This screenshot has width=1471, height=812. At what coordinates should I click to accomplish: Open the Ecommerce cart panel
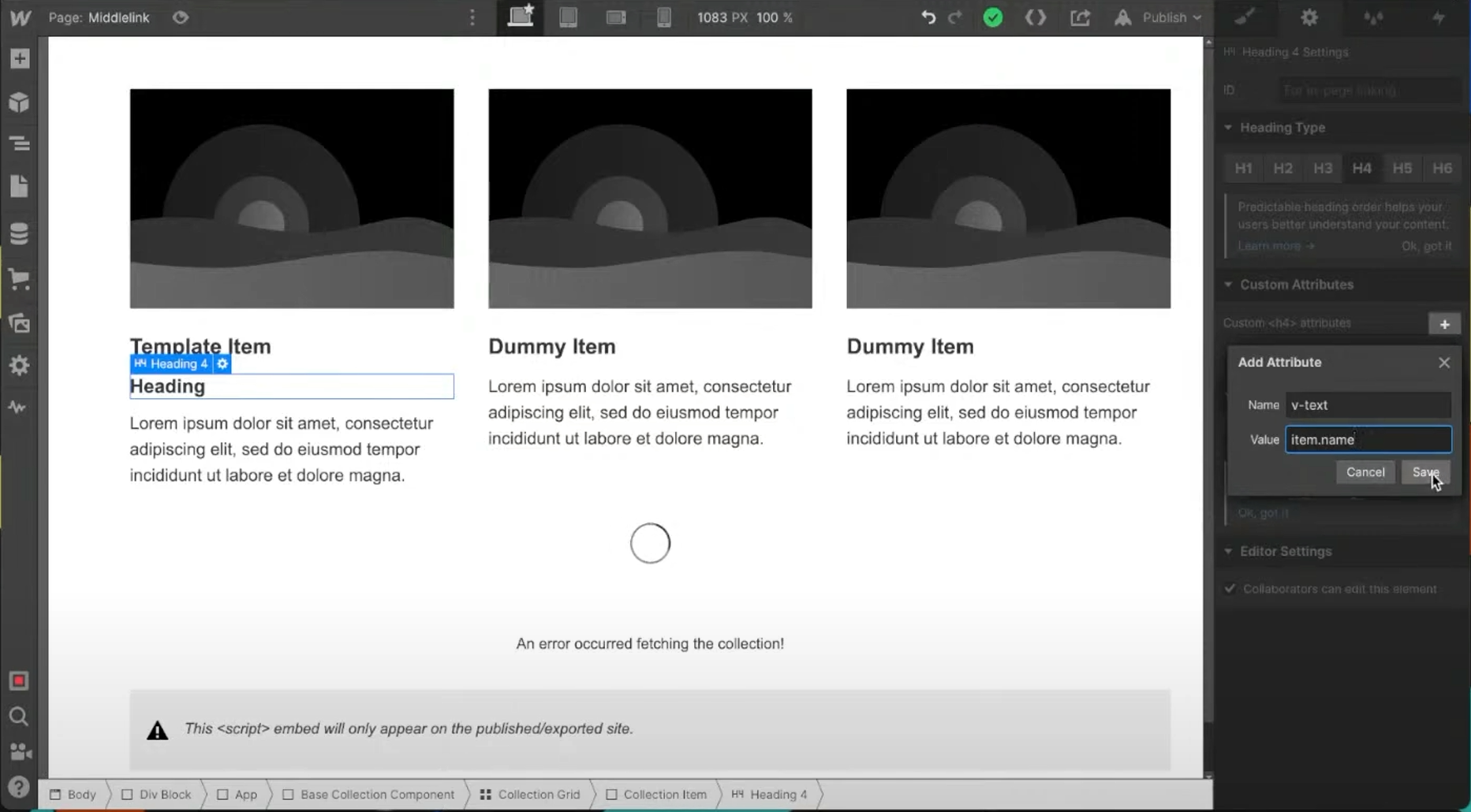click(20, 278)
